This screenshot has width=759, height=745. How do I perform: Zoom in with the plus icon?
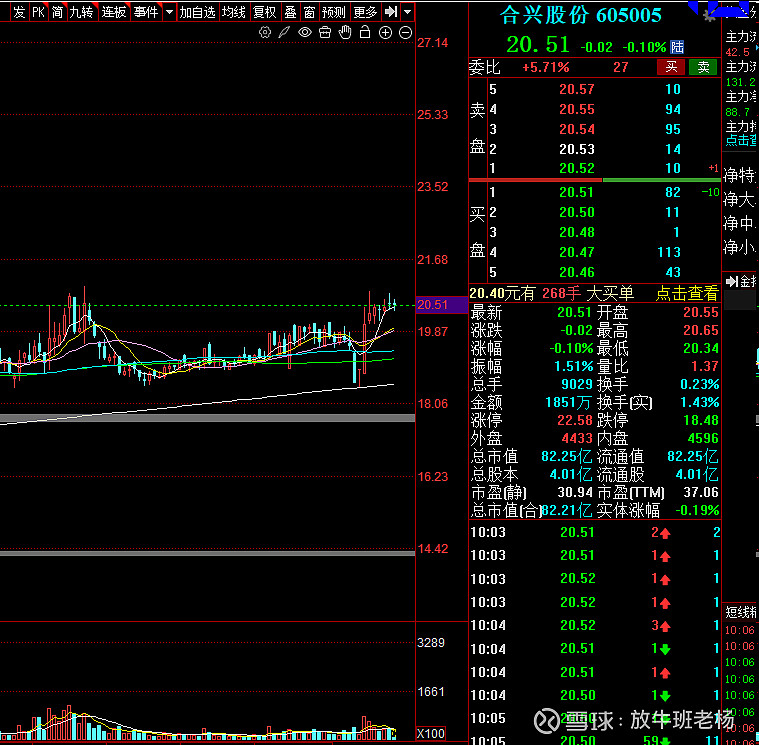(x=385, y=32)
